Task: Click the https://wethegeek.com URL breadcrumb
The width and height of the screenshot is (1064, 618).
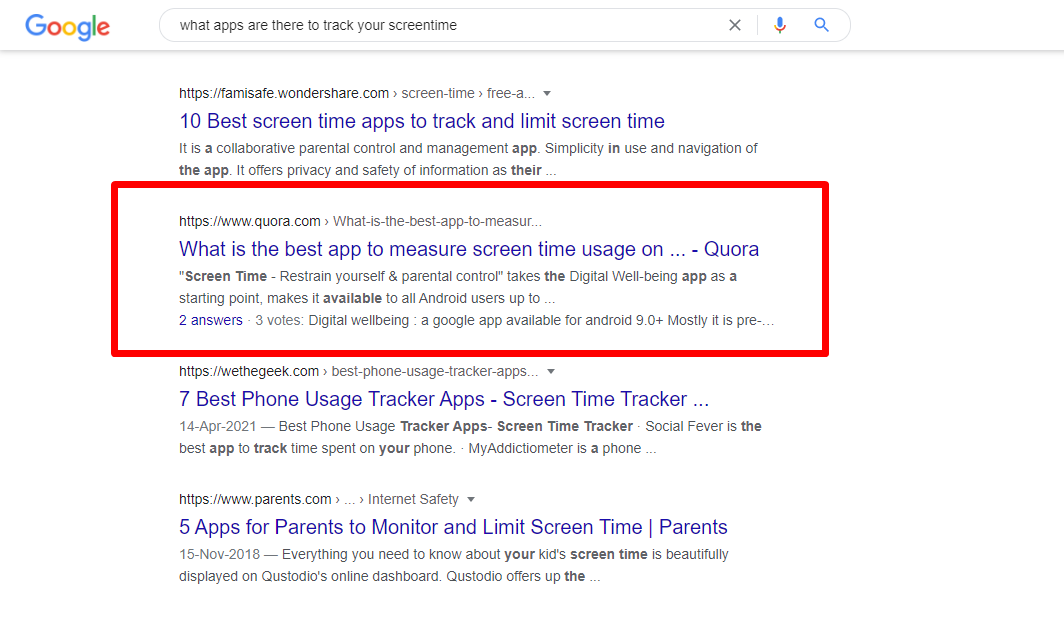Action: [358, 371]
